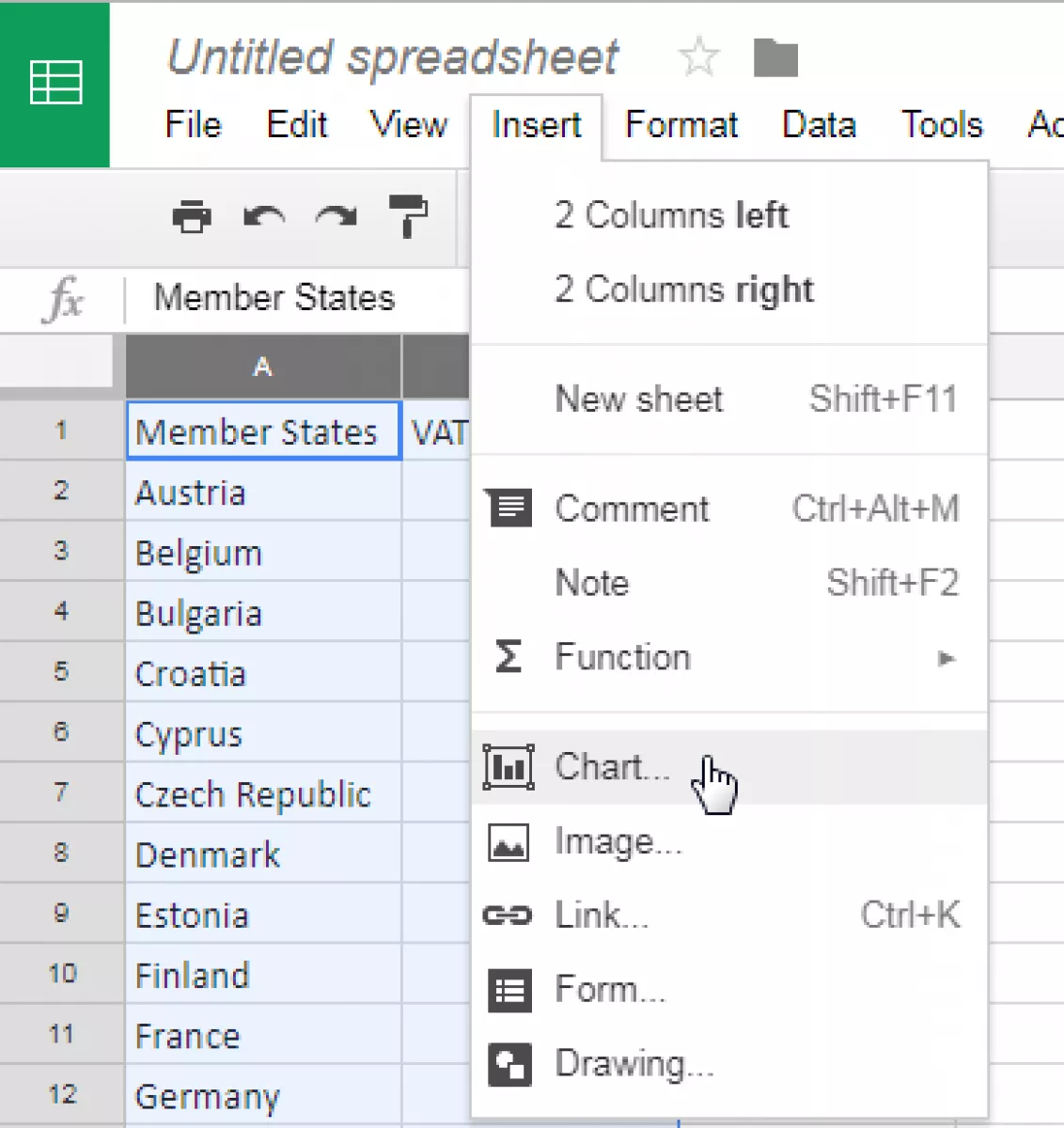Select the paint format roller icon
This screenshot has width=1064, height=1128.
[x=408, y=216]
